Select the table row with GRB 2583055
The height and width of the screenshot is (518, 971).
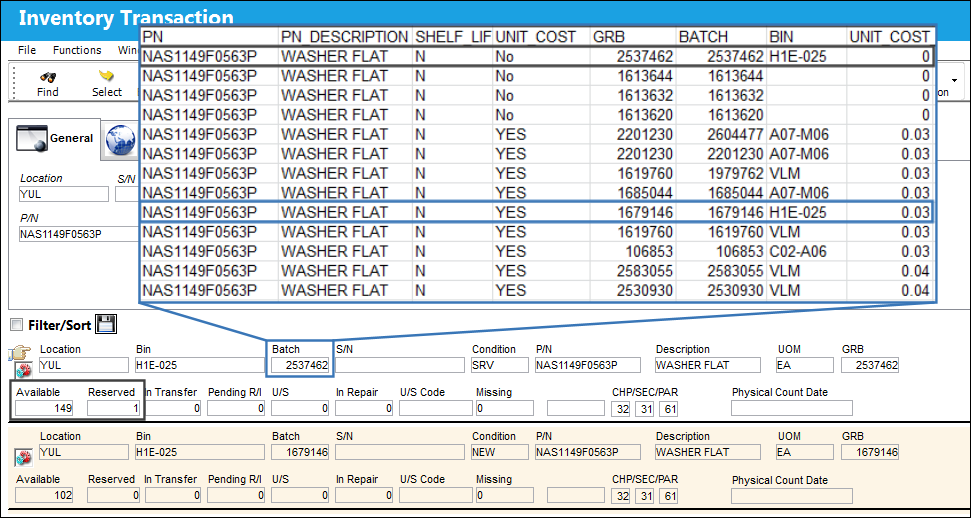[x=536, y=271]
